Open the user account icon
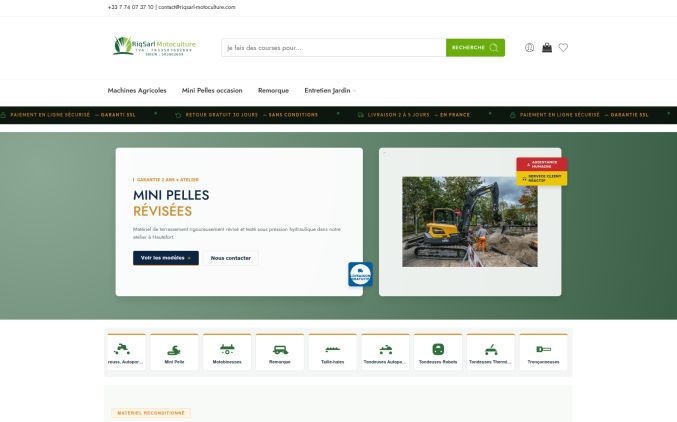677x422 pixels. (x=529, y=48)
